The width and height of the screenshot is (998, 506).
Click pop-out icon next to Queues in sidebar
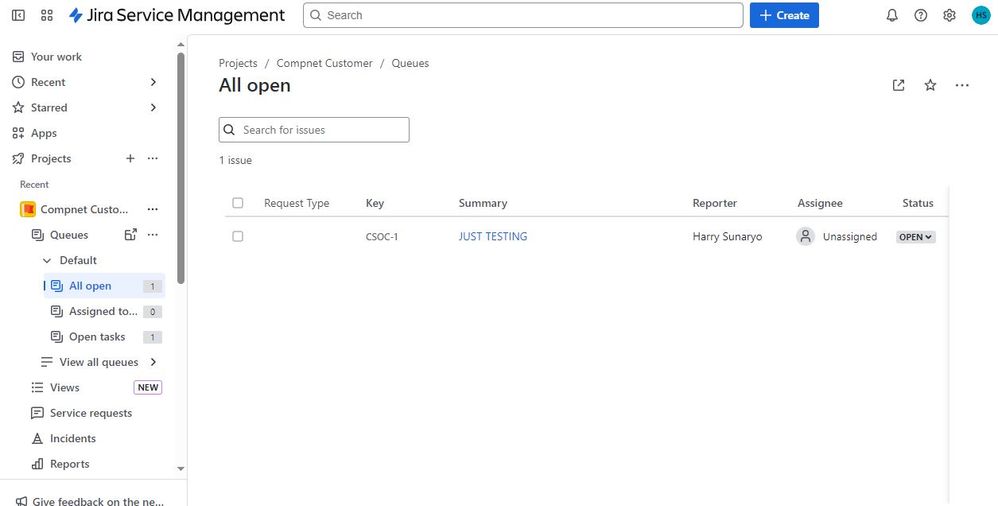pyautogui.click(x=130, y=235)
